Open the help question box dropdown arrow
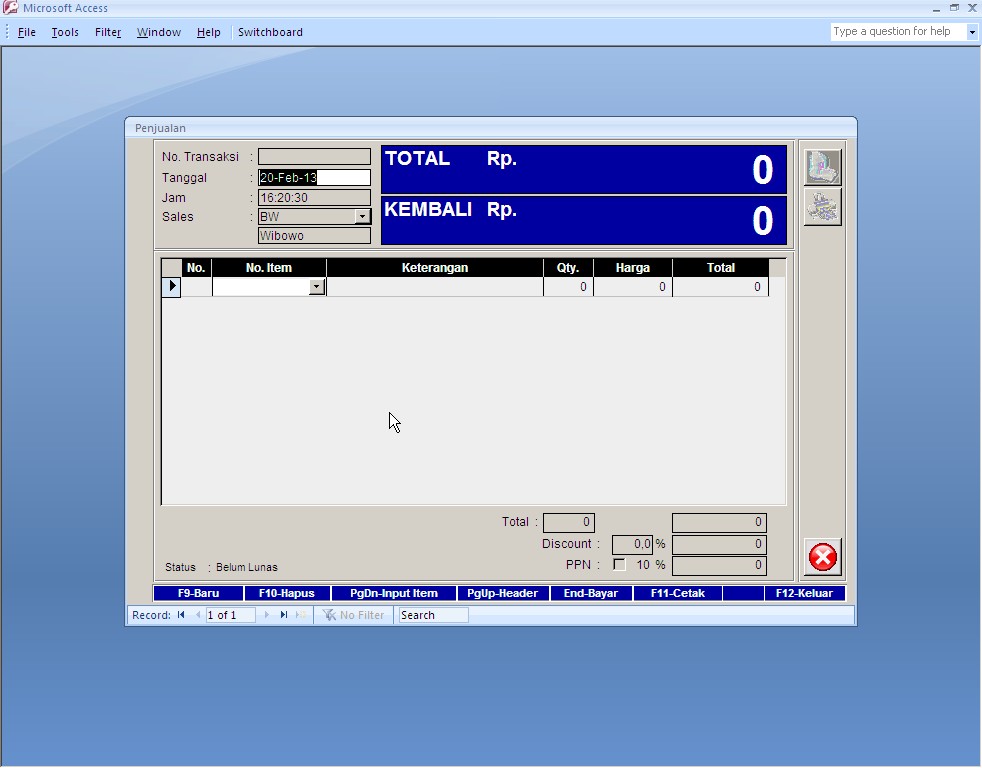 (972, 31)
